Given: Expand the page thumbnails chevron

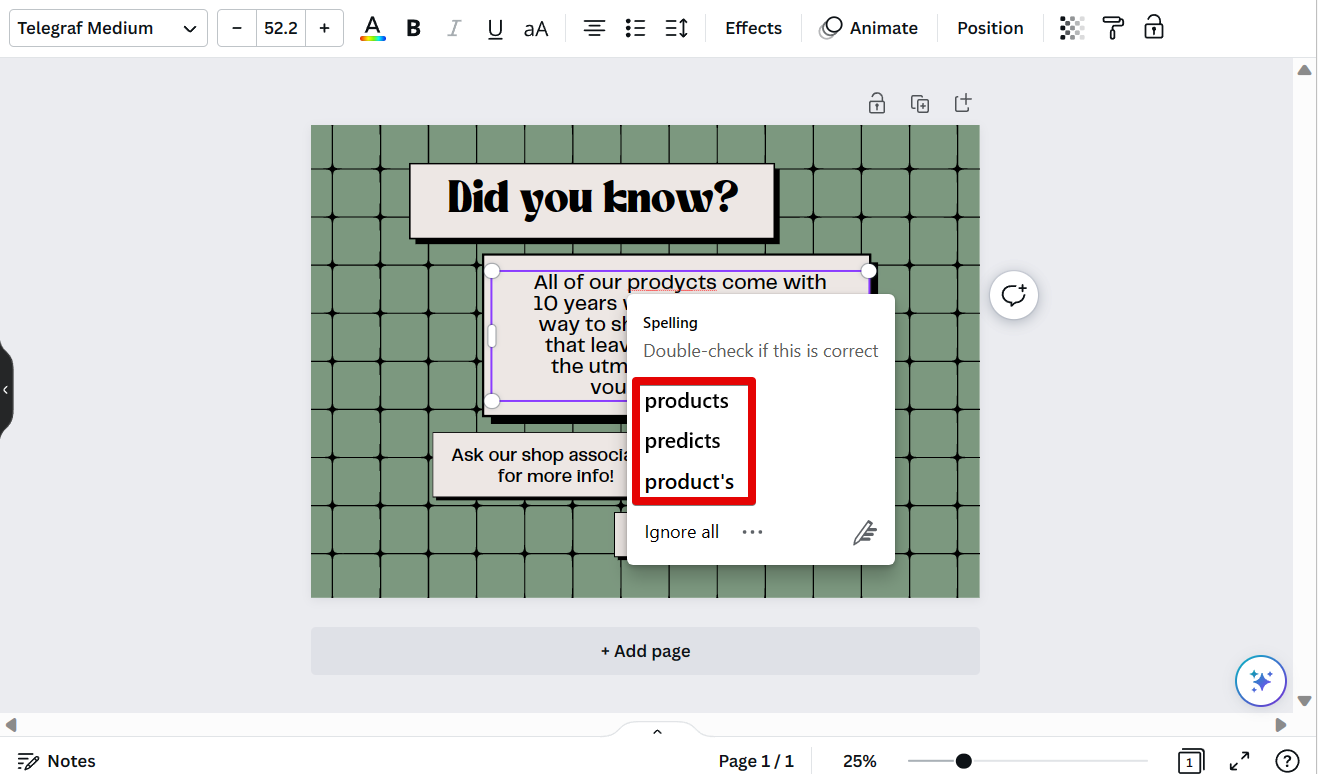Looking at the screenshot, I should tap(657, 732).
